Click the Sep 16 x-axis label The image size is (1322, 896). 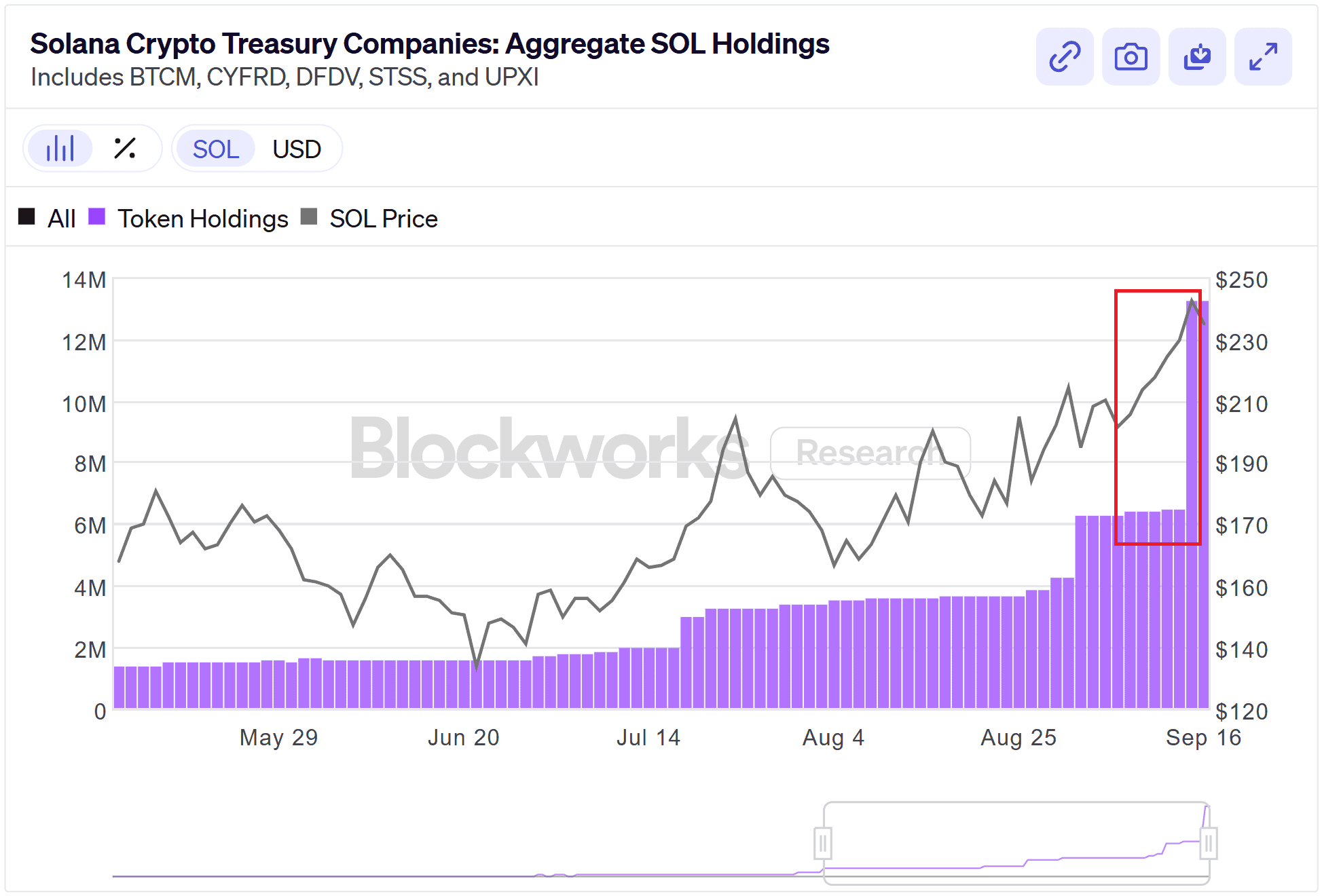click(1203, 737)
